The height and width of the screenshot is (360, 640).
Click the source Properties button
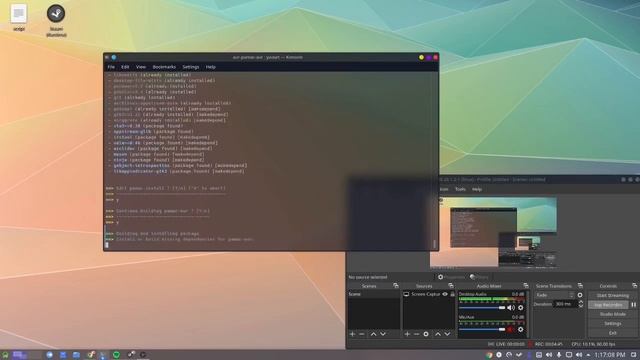click(451, 277)
